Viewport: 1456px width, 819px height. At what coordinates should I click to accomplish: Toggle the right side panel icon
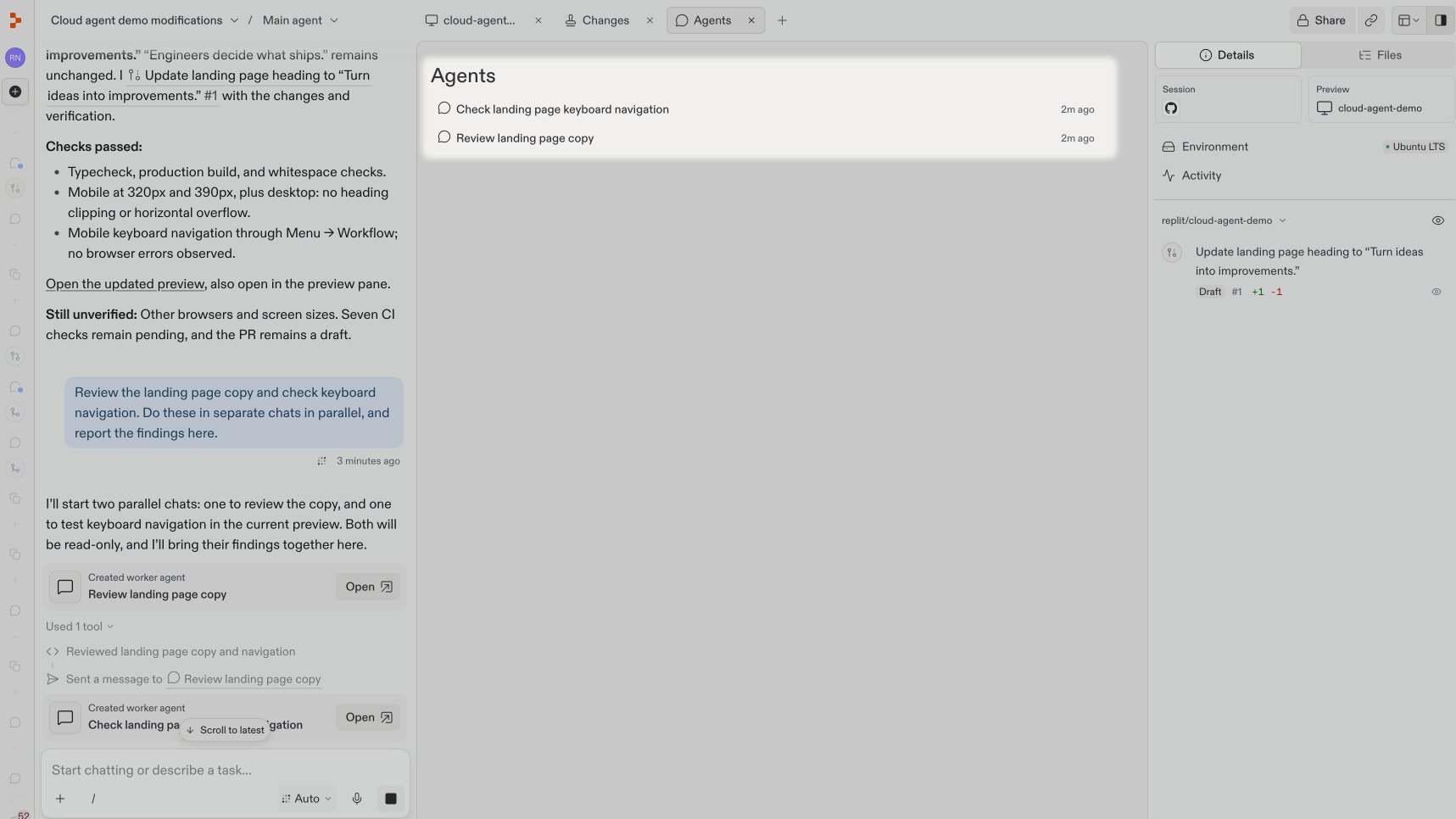pos(1440,20)
